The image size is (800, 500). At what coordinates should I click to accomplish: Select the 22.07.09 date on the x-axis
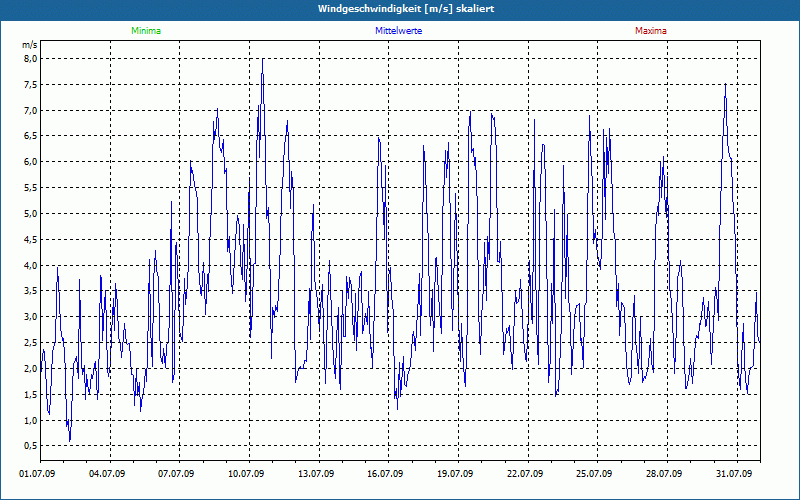pos(525,474)
